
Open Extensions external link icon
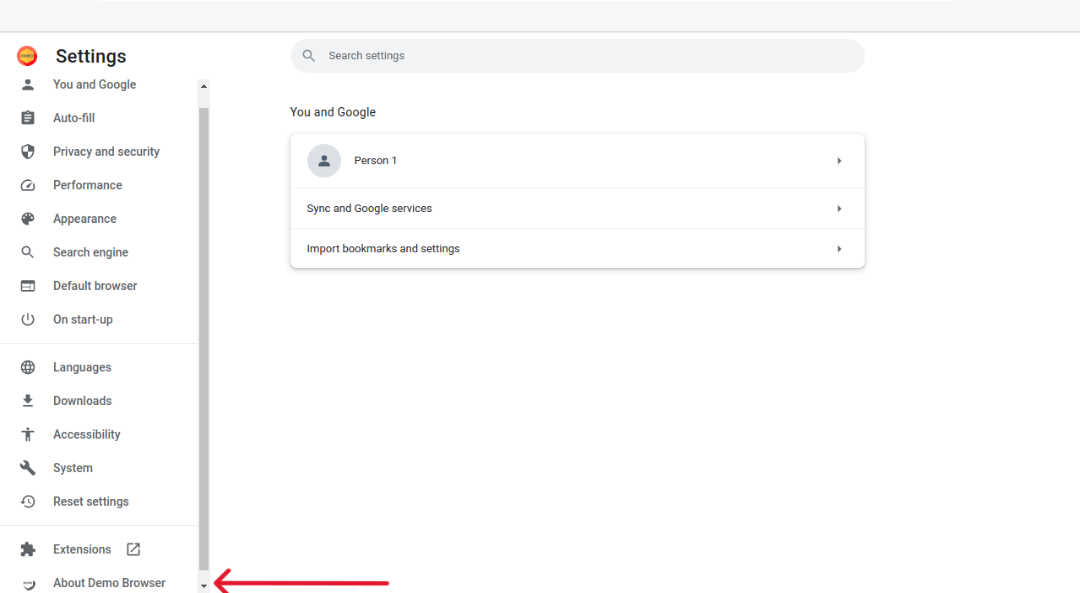click(x=134, y=550)
